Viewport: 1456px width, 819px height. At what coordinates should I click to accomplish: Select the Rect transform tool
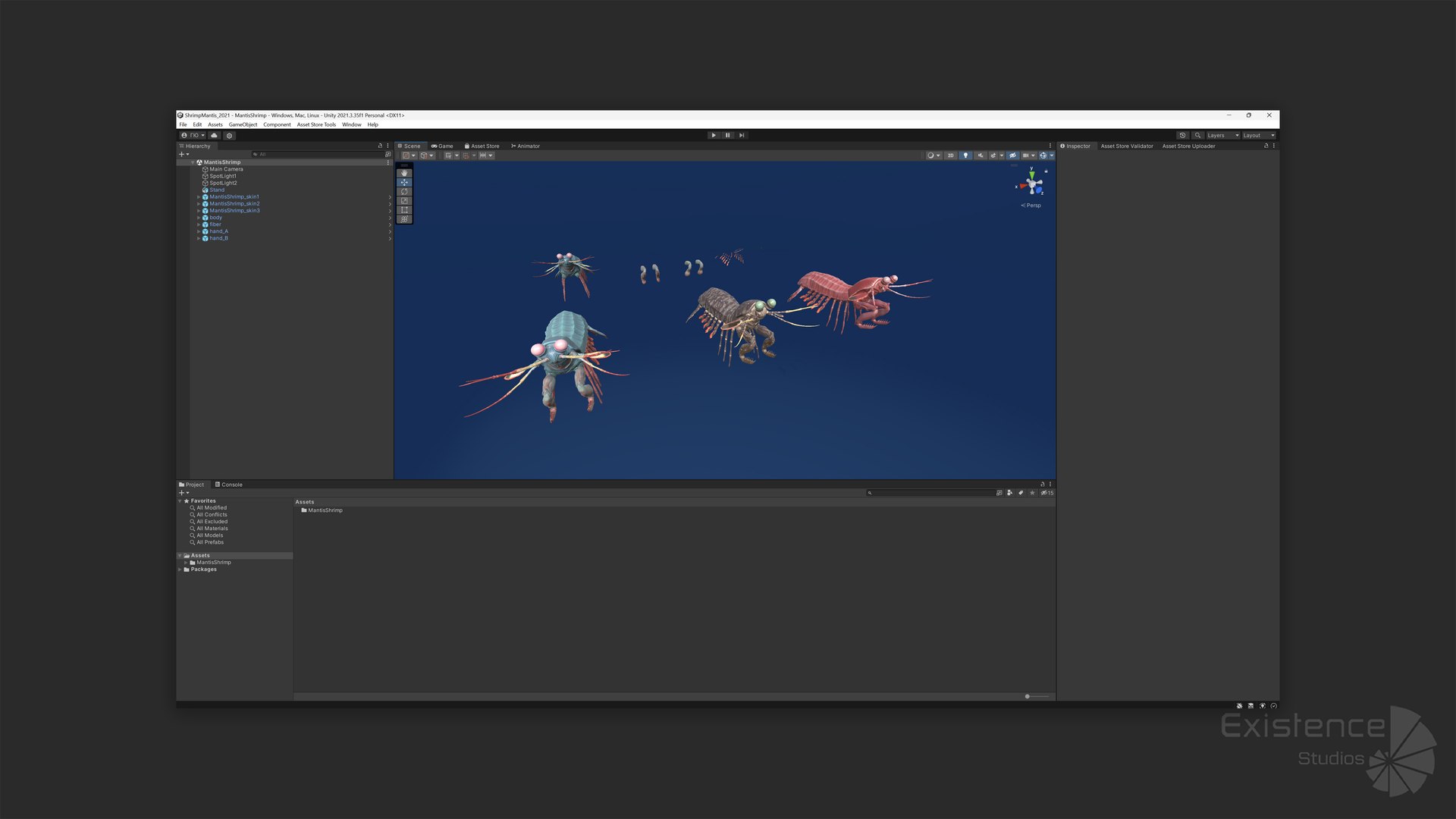point(404,210)
